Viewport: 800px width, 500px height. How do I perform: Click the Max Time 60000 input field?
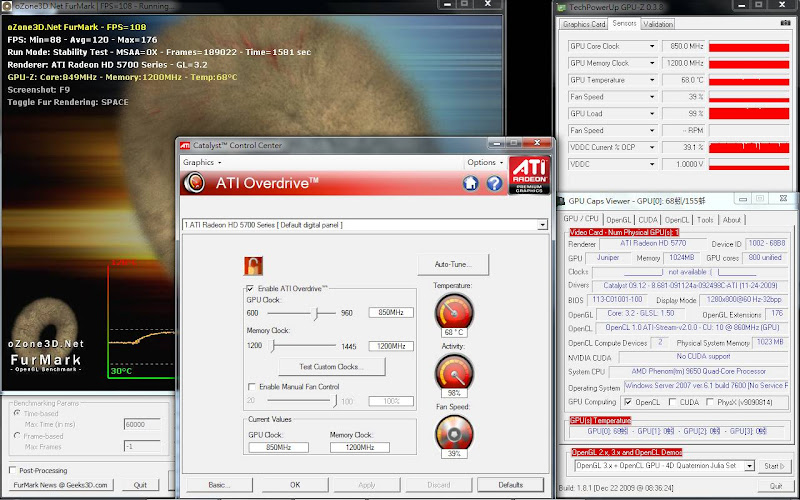[142, 424]
